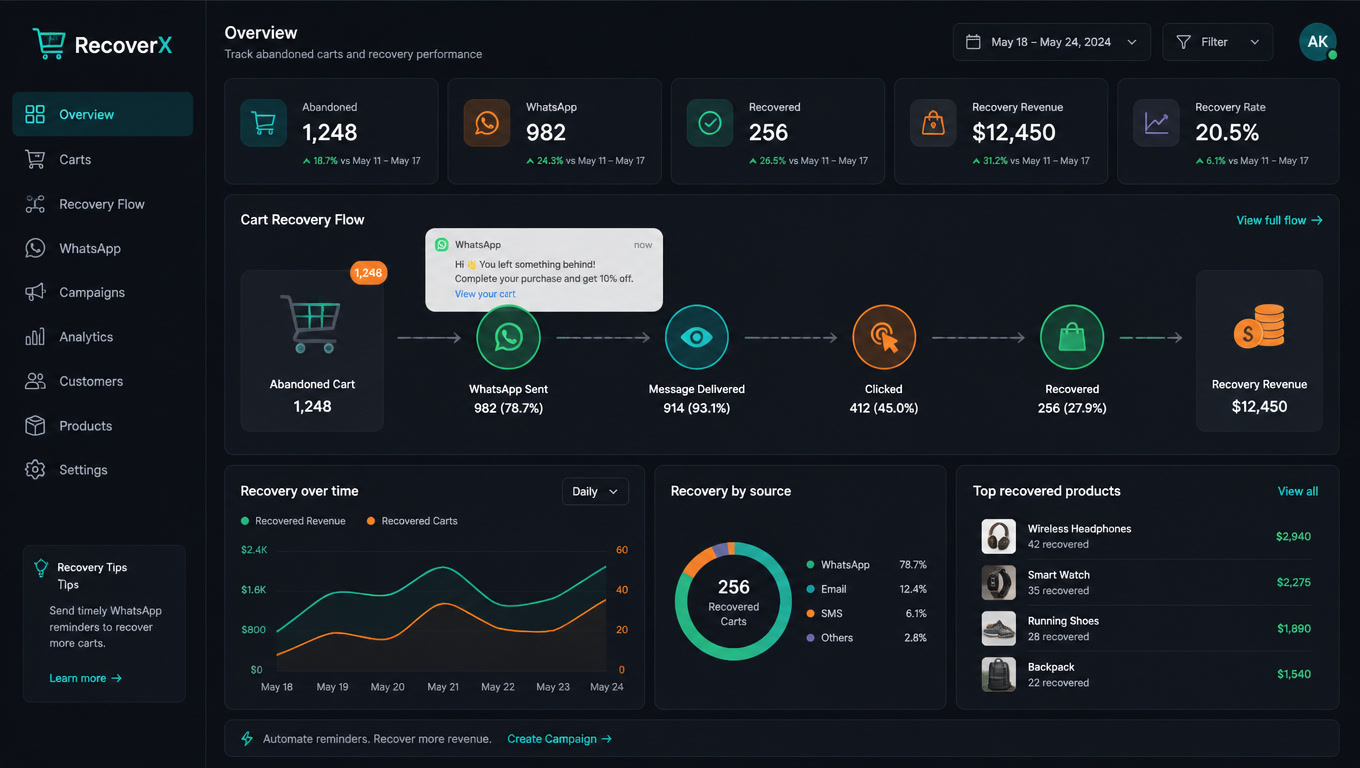Click the Create Campaign link

pos(559,739)
